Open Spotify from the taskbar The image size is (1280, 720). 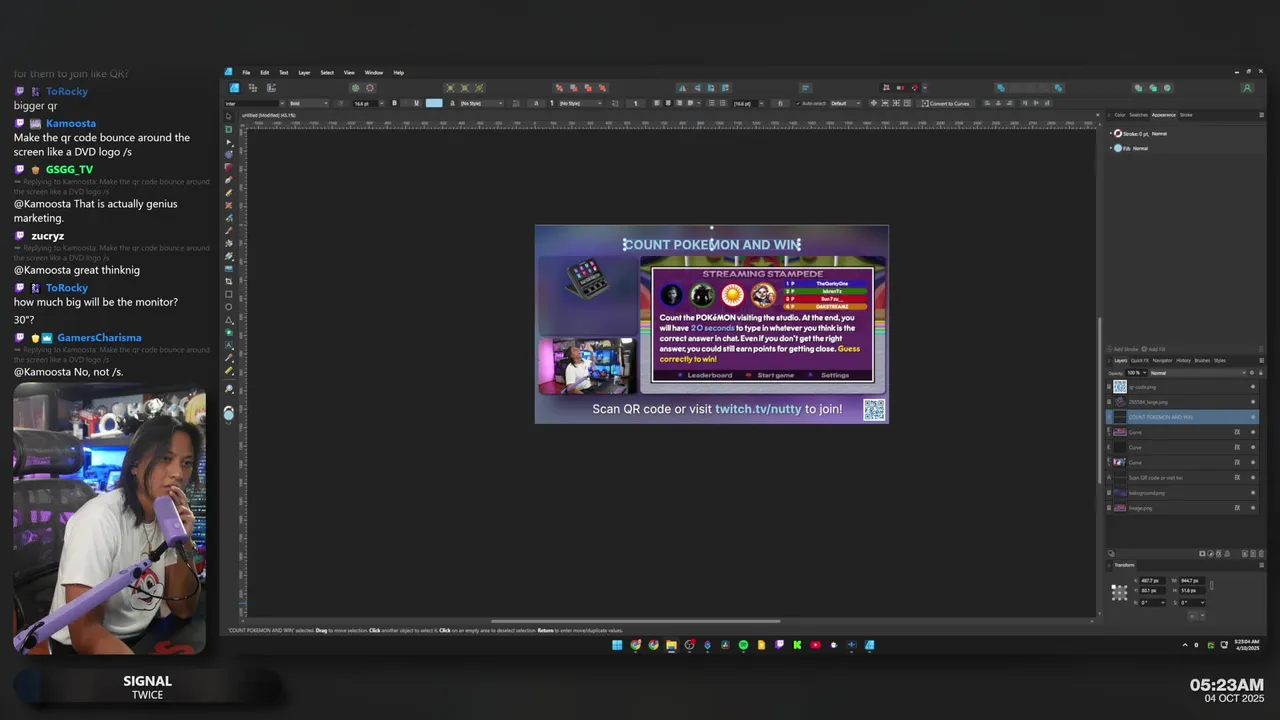pyautogui.click(x=743, y=645)
